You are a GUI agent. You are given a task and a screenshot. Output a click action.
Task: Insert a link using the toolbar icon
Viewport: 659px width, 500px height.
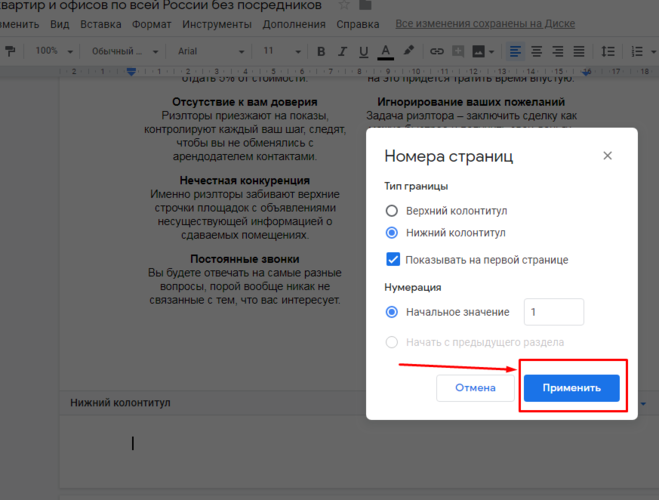pos(437,51)
